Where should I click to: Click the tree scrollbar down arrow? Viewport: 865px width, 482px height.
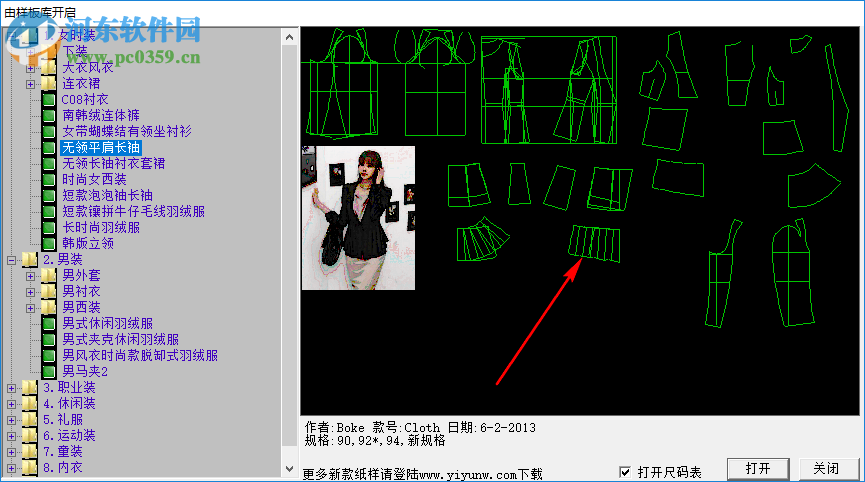[x=290, y=469]
